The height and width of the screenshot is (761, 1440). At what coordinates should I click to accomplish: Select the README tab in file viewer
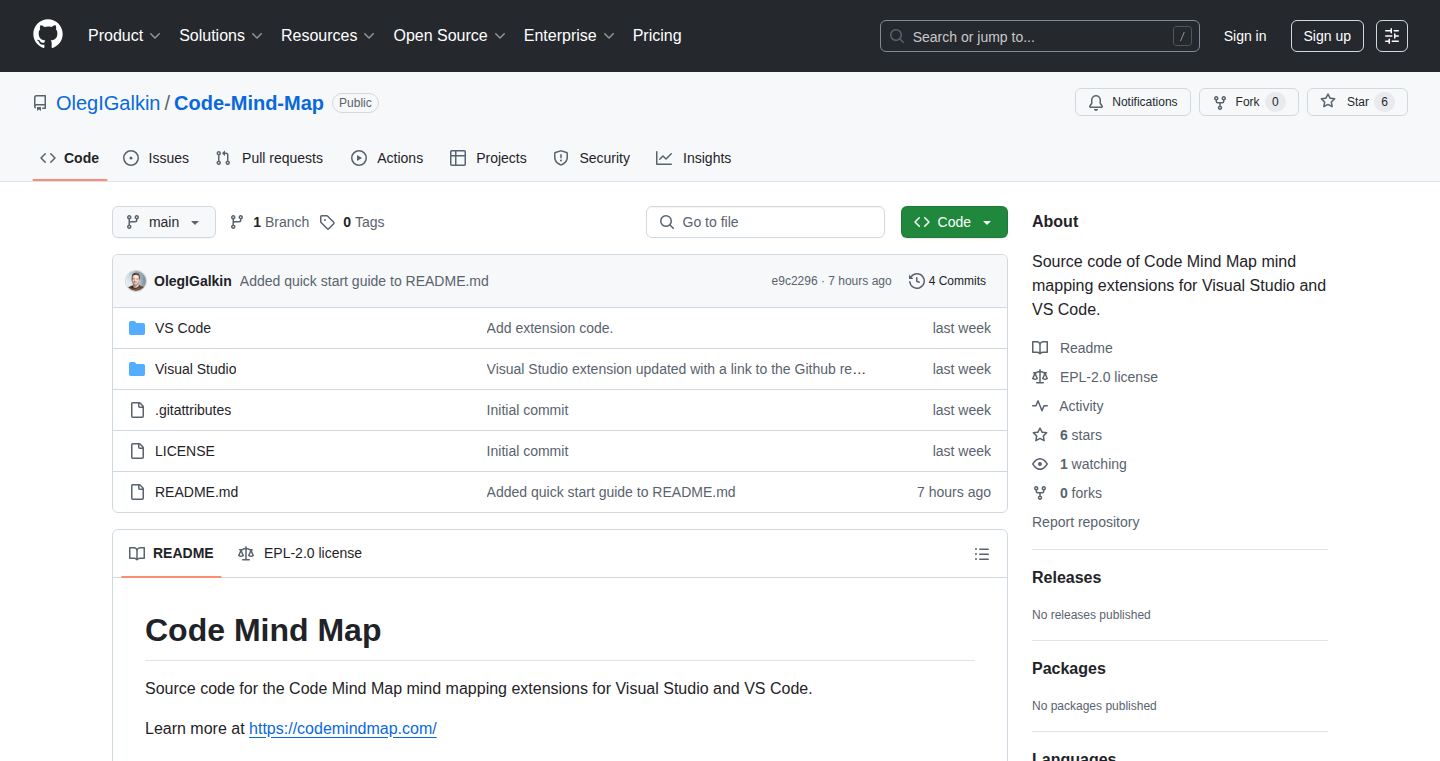pyautogui.click(x=171, y=553)
